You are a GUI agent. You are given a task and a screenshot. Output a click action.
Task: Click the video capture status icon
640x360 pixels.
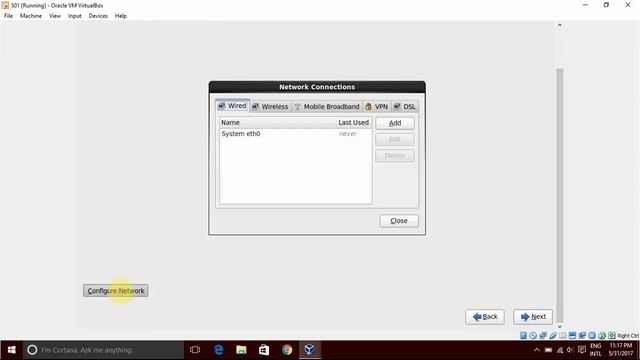582,336
